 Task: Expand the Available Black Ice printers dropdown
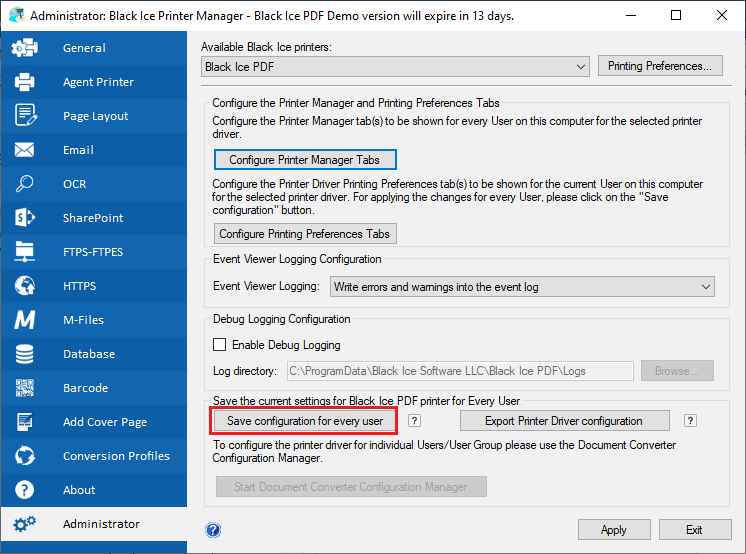coord(395,67)
